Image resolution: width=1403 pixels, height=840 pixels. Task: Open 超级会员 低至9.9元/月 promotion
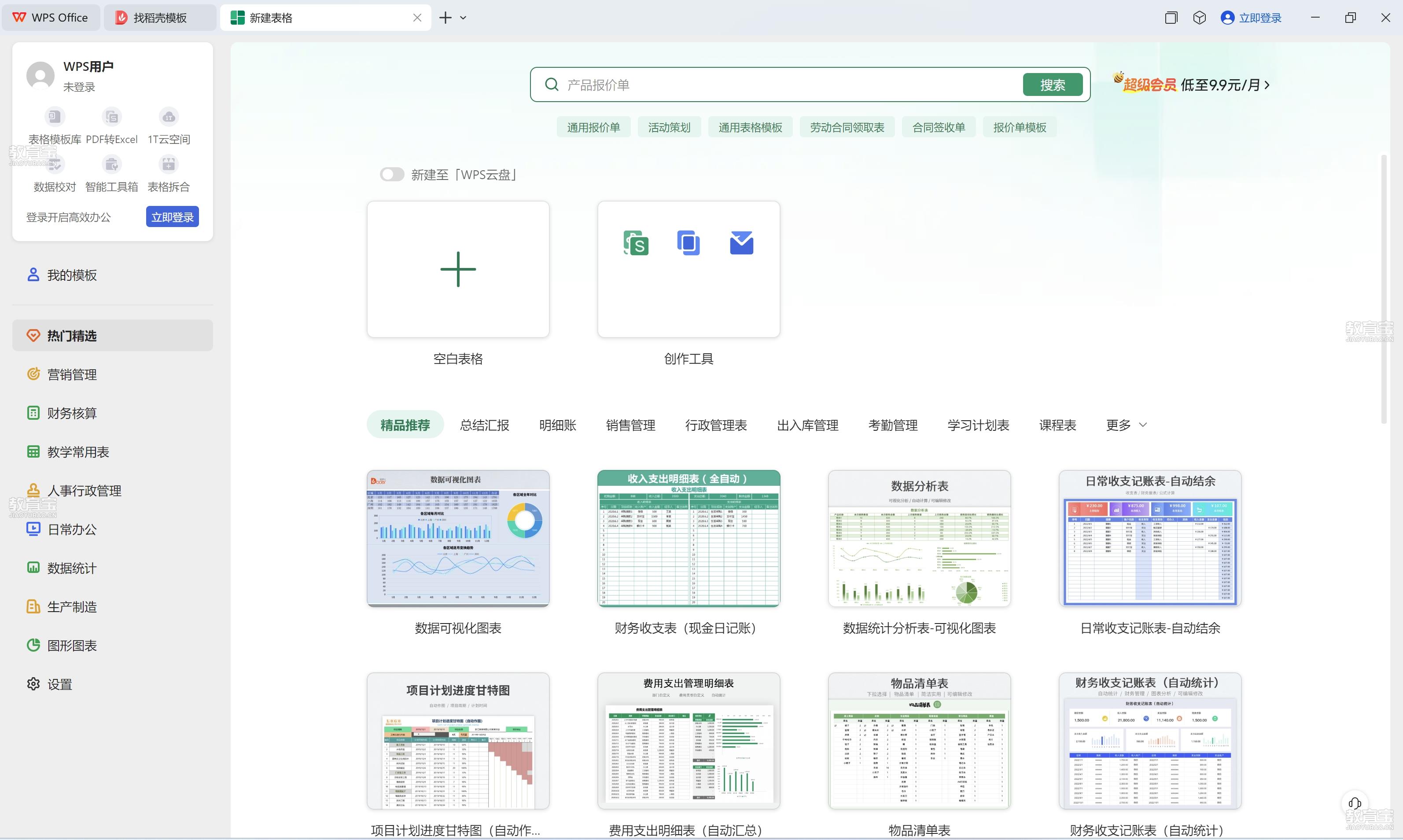coord(1191,85)
